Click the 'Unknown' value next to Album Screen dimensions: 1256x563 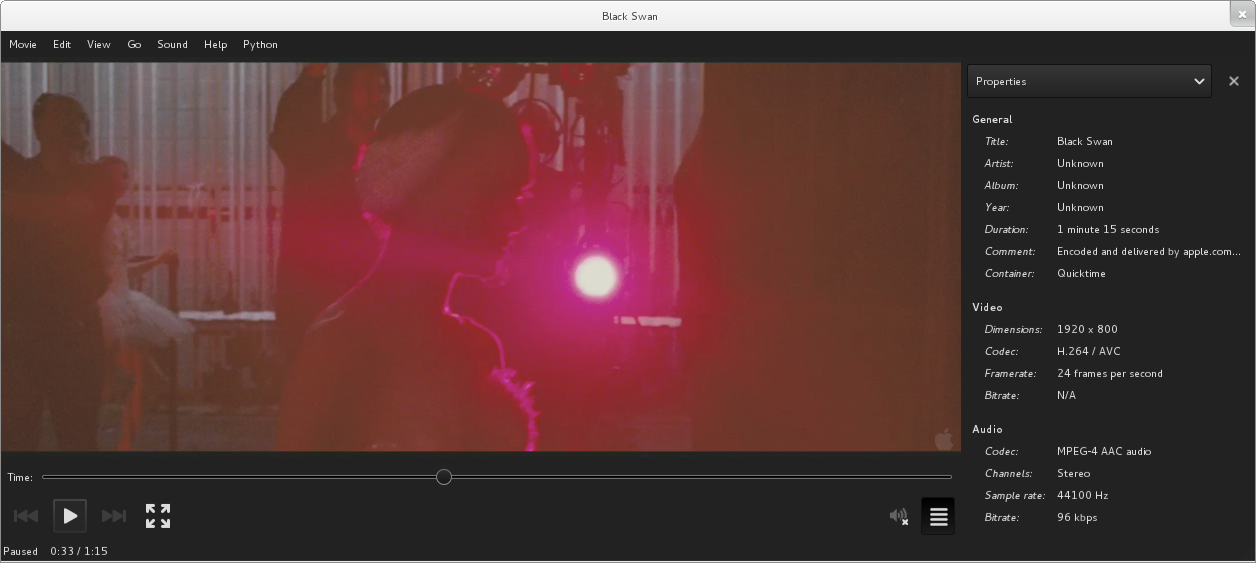pyautogui.click(x=1080, y=185)
